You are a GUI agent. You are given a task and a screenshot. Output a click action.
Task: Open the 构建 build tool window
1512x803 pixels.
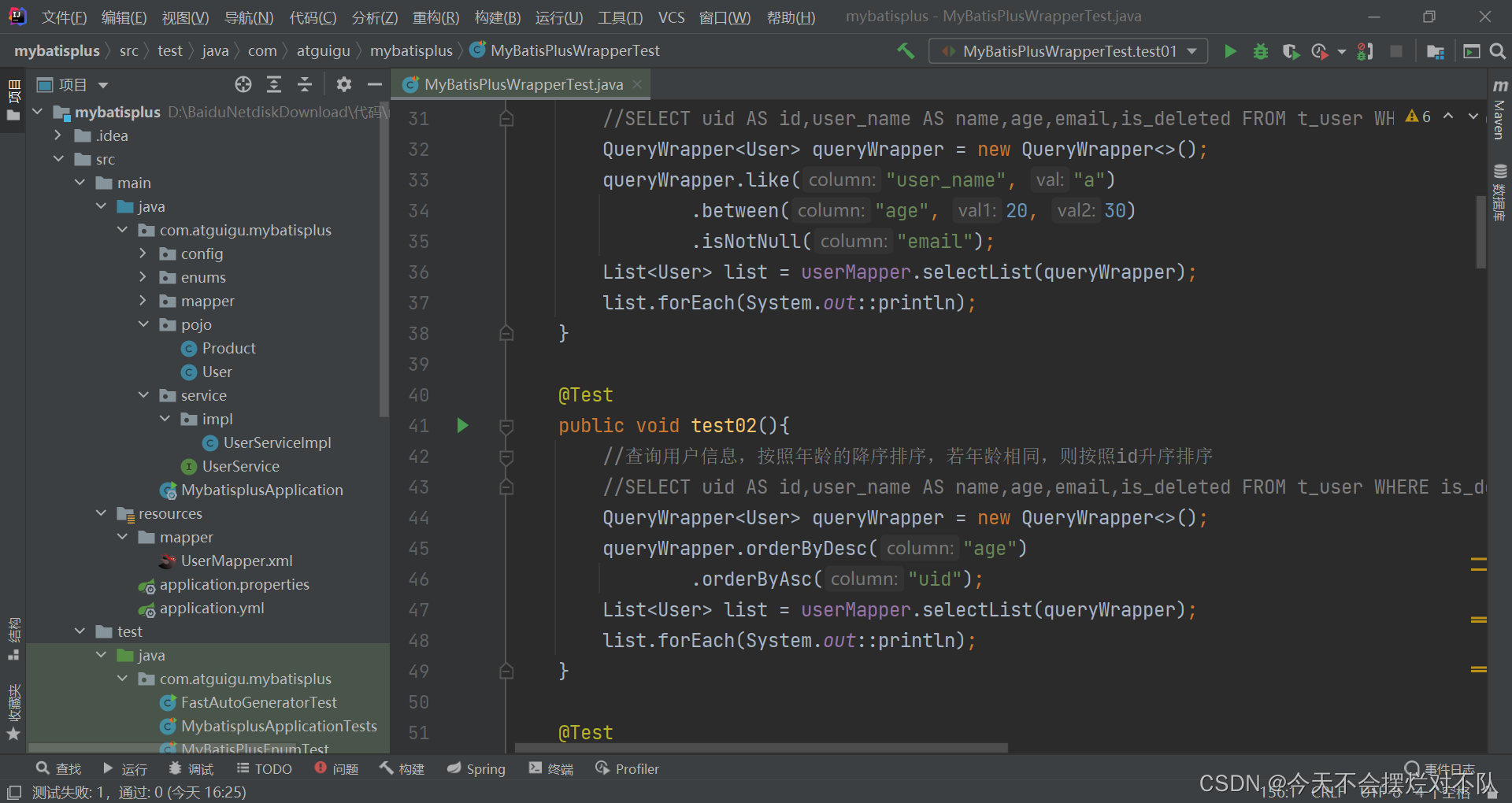point(402,769)
